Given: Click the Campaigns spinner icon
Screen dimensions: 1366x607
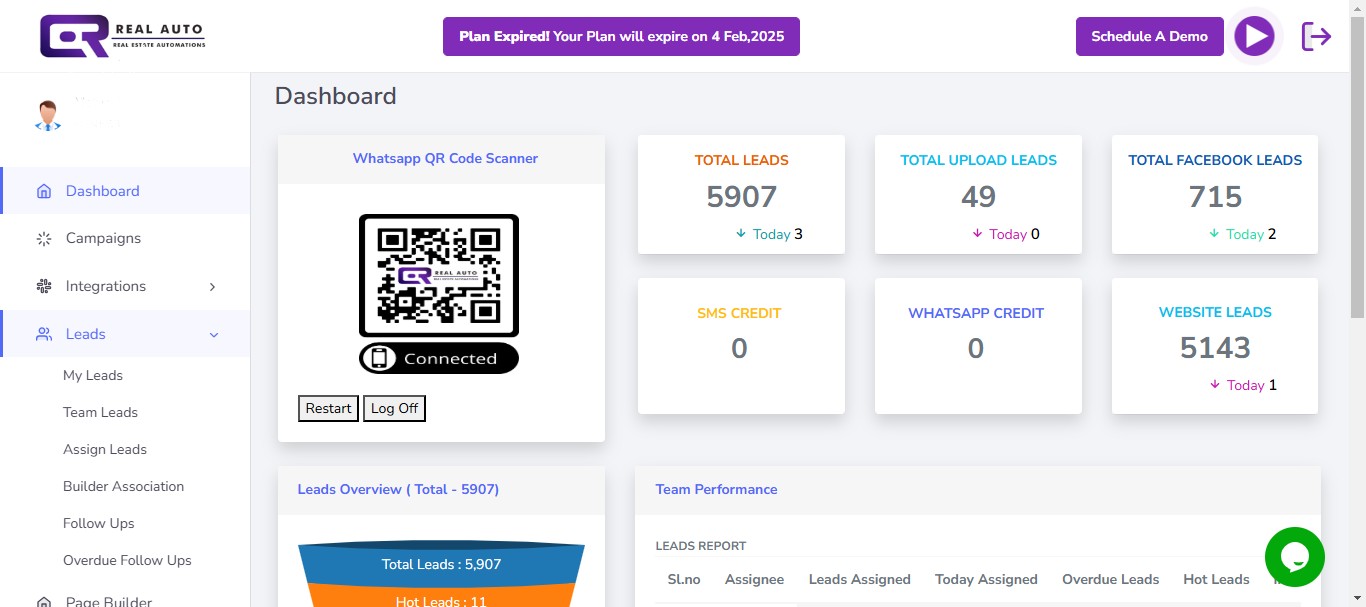Looking at the screenshot, I should [x=44, y=239].
